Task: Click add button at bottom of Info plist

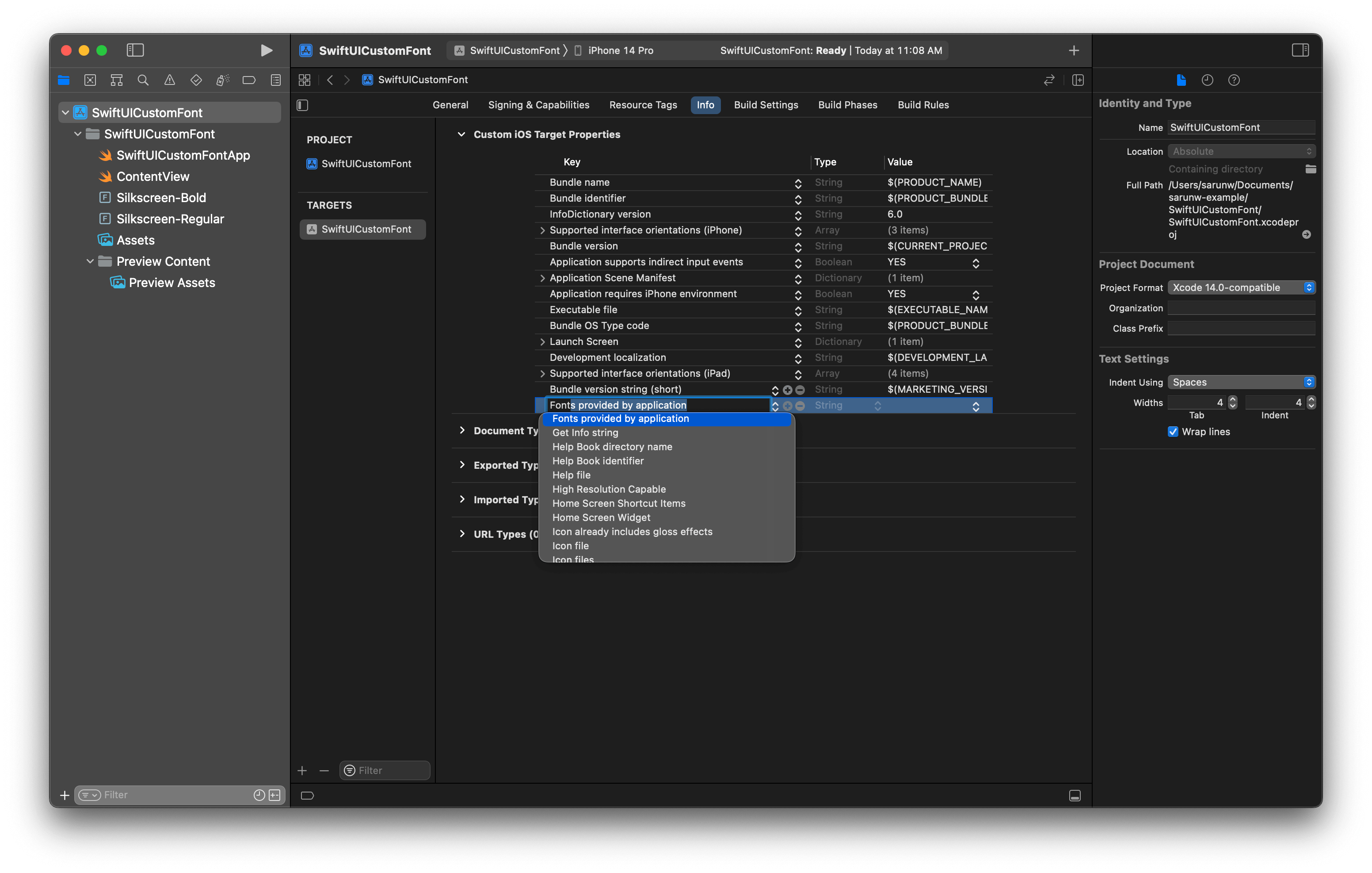Action: (301, 770)
